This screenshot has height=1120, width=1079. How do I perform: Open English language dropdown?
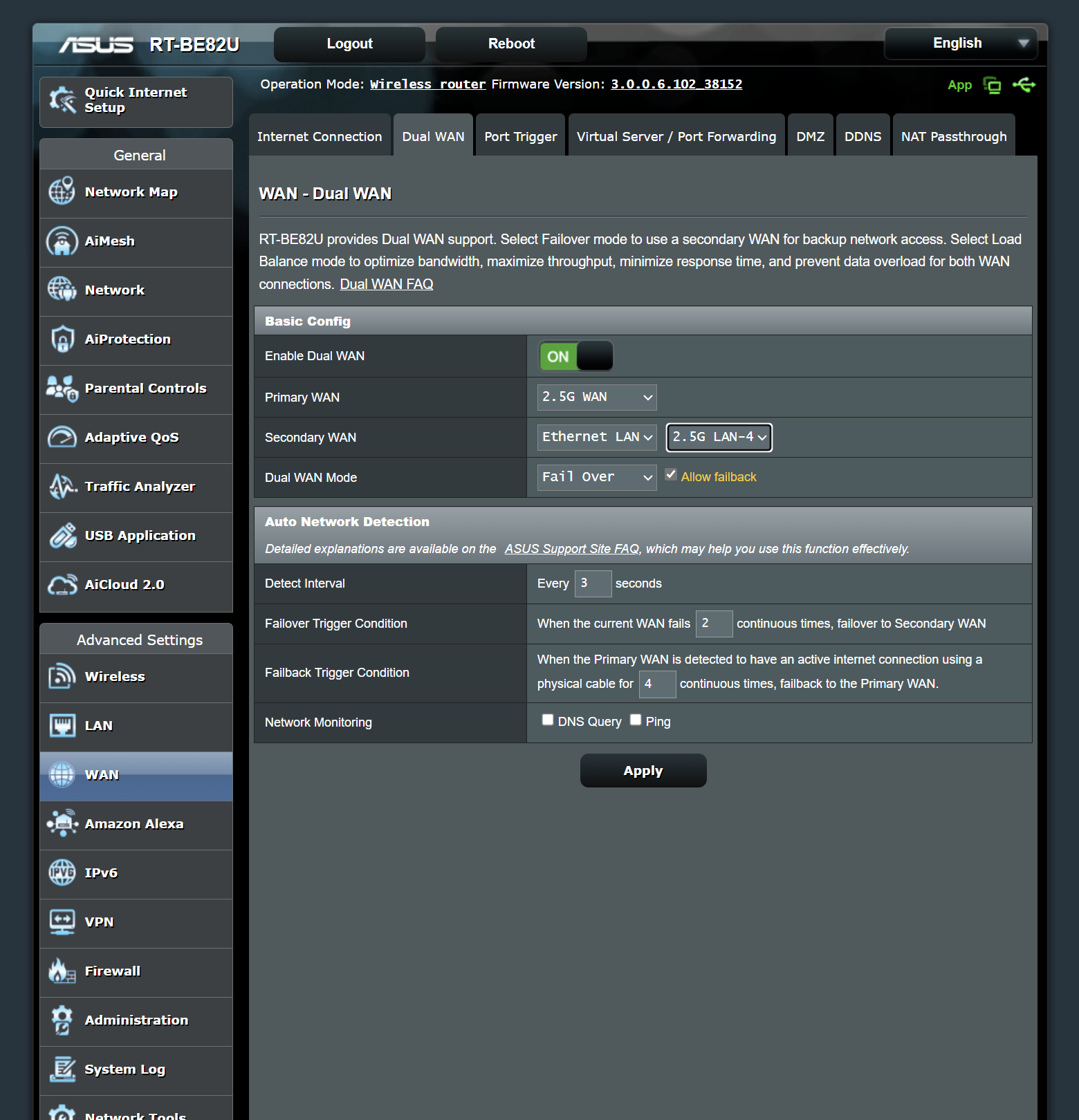pos(961,44)
